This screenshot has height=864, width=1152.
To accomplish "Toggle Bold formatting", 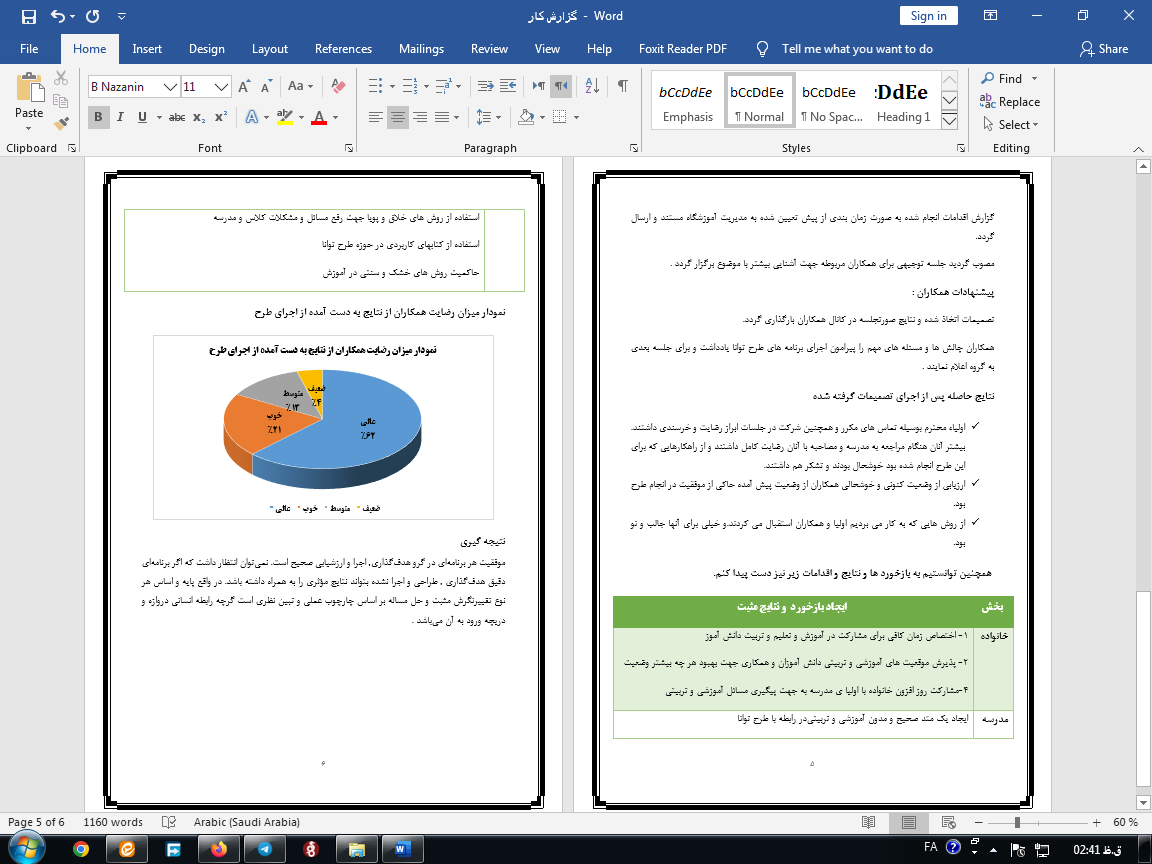I will (98, 118).
